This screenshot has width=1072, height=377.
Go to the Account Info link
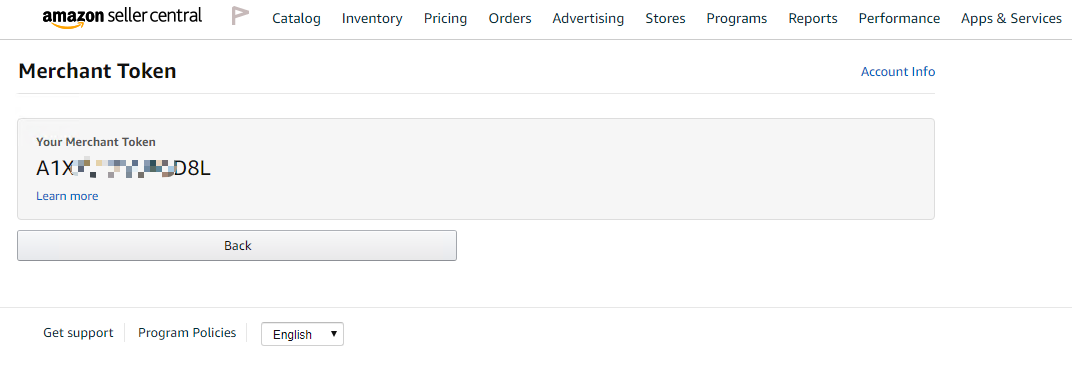[x=898, y=72]
